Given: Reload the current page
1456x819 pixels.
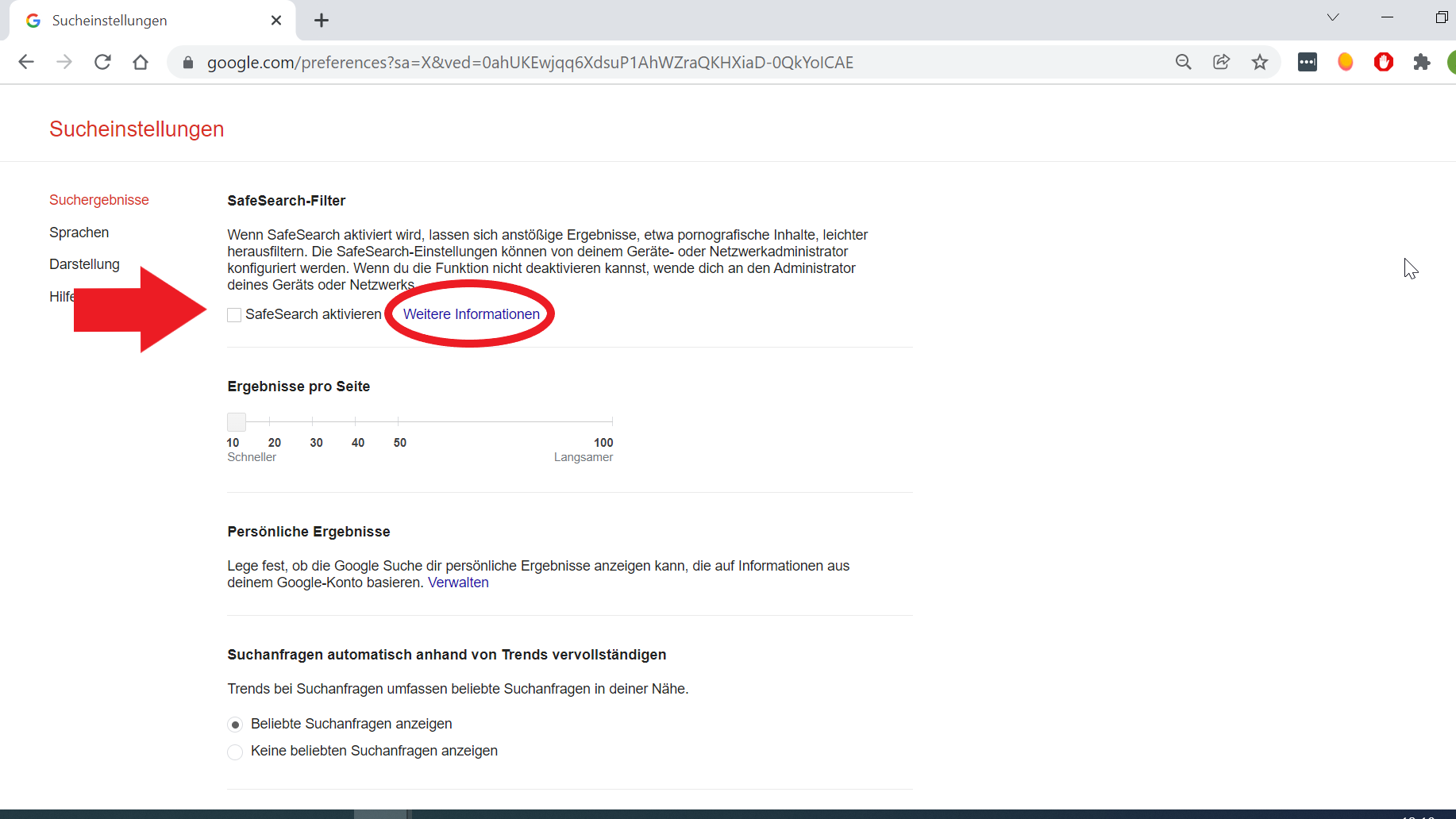Looking at the screenshot, I should [102, 62].
